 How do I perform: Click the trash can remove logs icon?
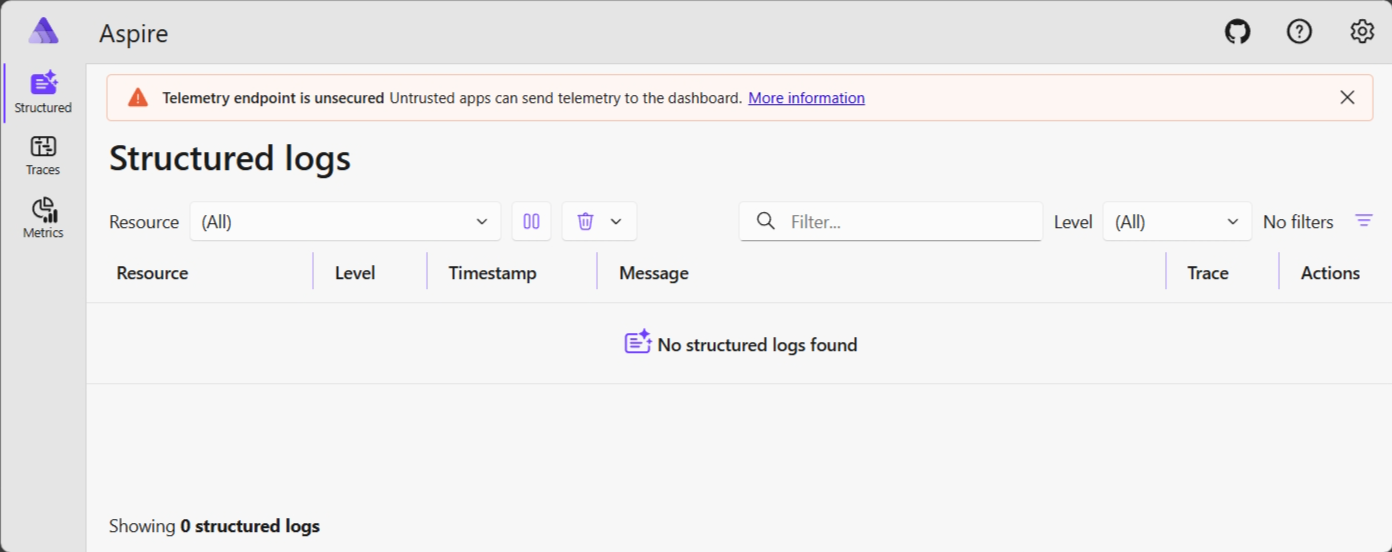tap(586, 221)
